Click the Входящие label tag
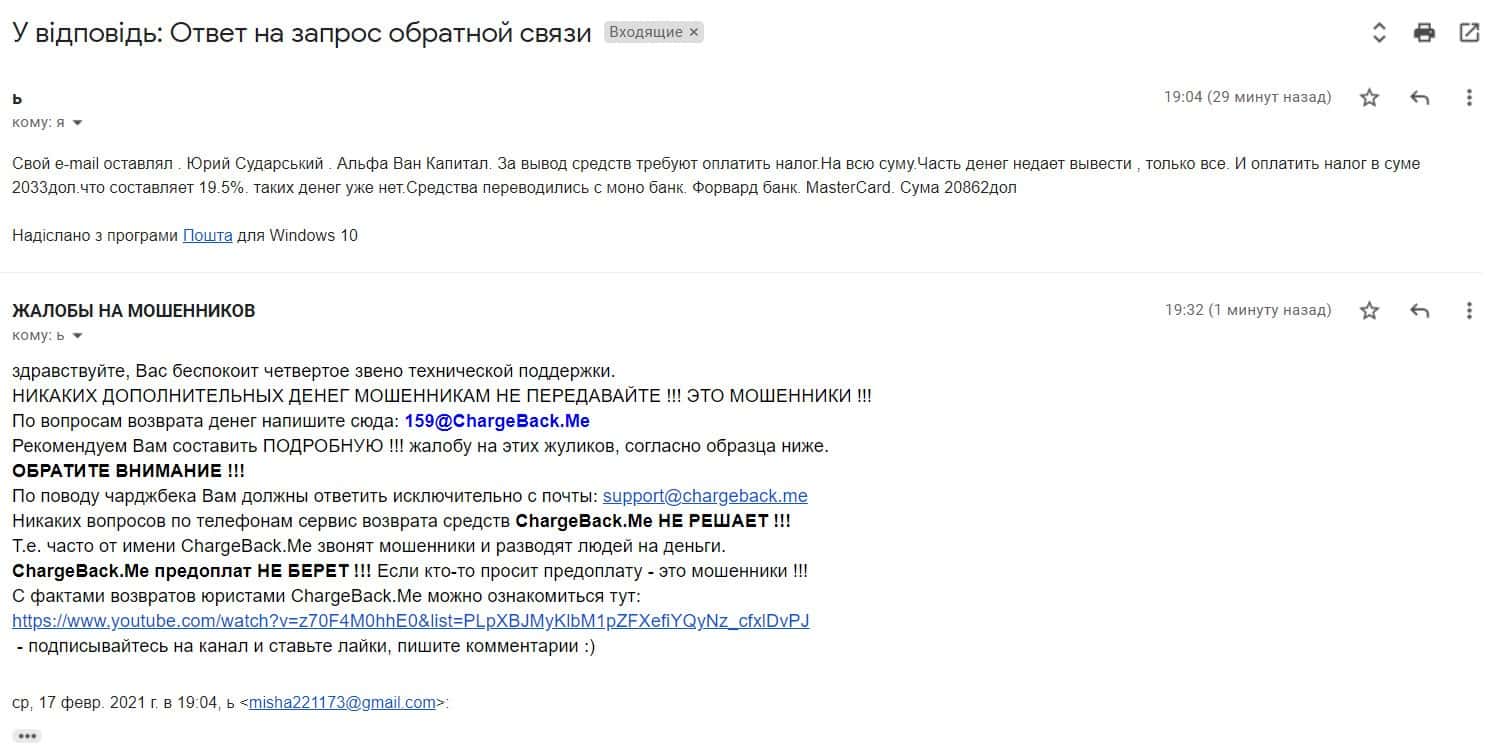This screenshot has height=753, width=1499. [646, 33]
